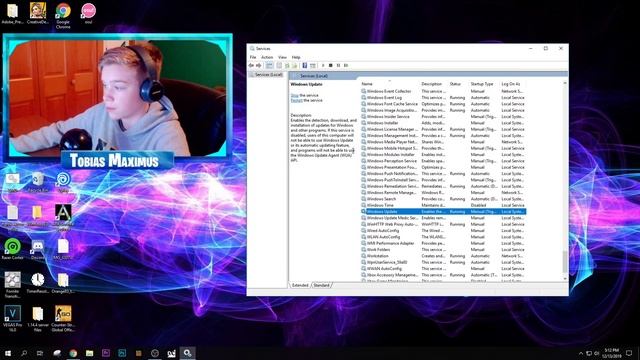
Task: Select the Windows Font Cache Service row
Action: click(x=443, y=104)
